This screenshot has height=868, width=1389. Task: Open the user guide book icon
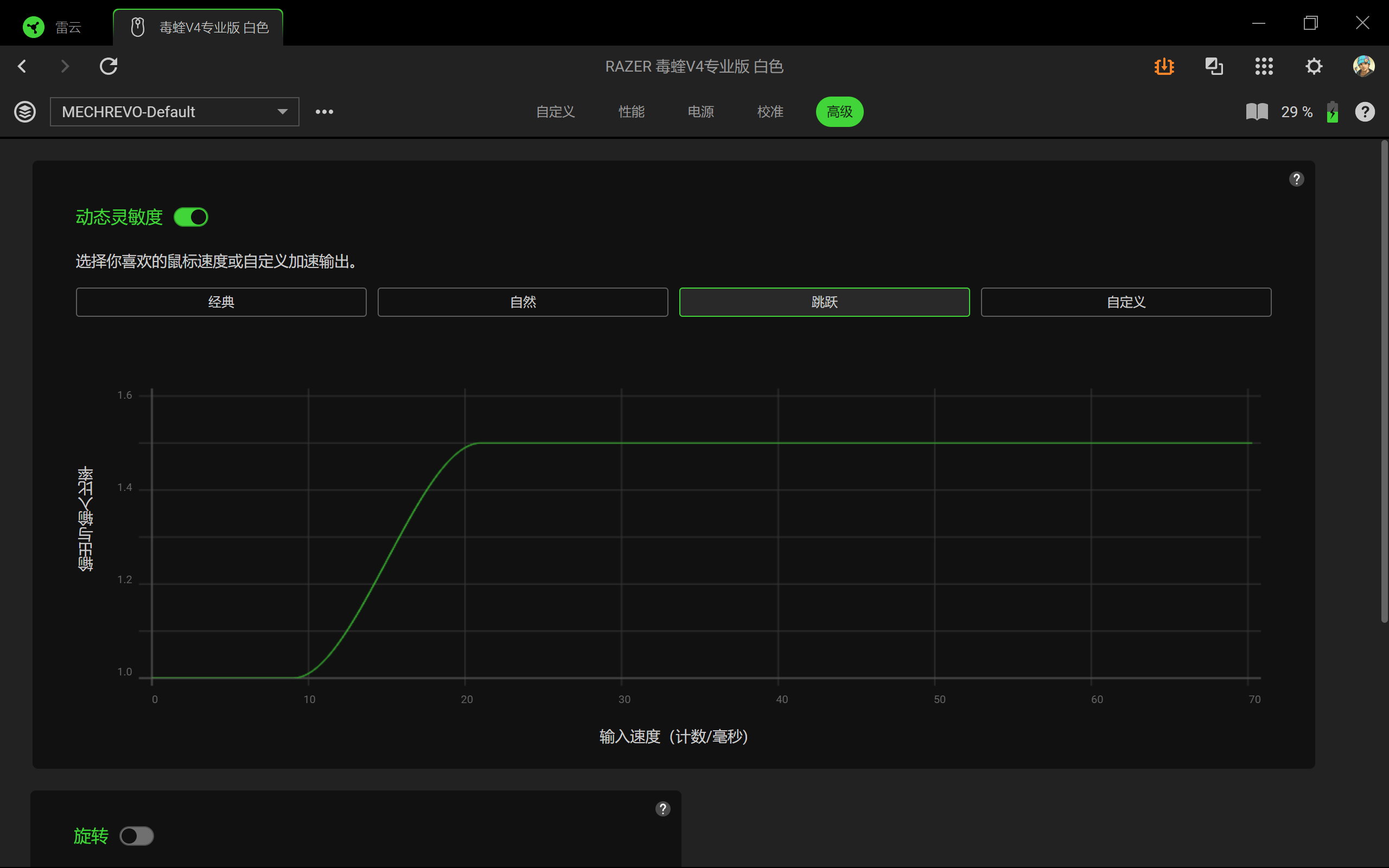(x=1257, y=111)
